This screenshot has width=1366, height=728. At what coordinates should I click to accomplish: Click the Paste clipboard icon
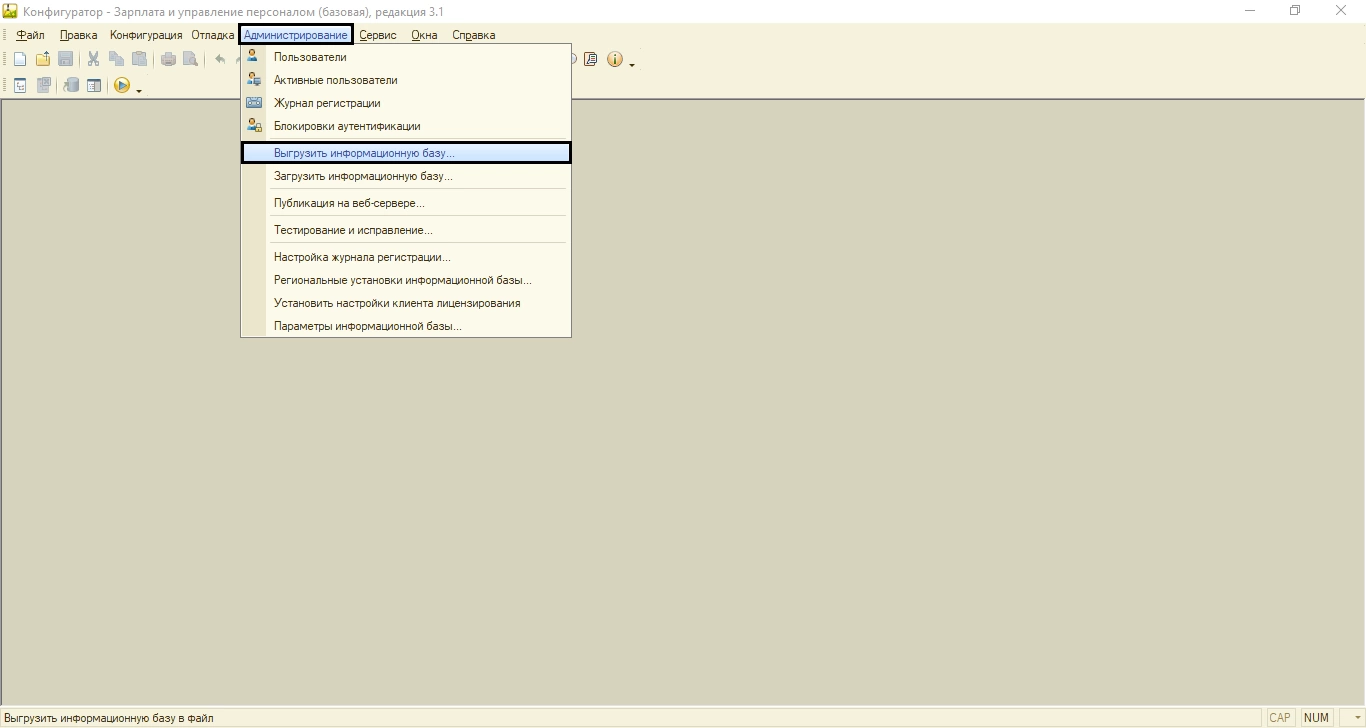[x=140, y=60]
